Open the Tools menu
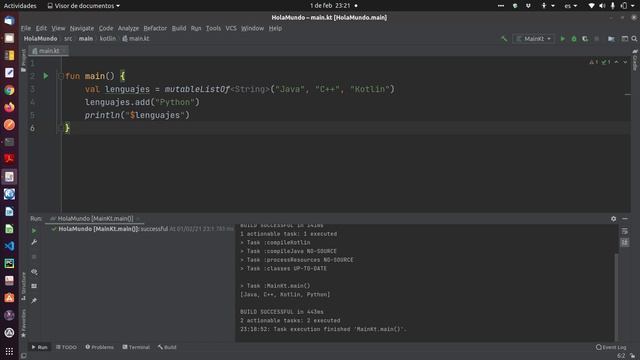Screen dimensions: 640x360 pyautogui.click(x=213, y=28)
